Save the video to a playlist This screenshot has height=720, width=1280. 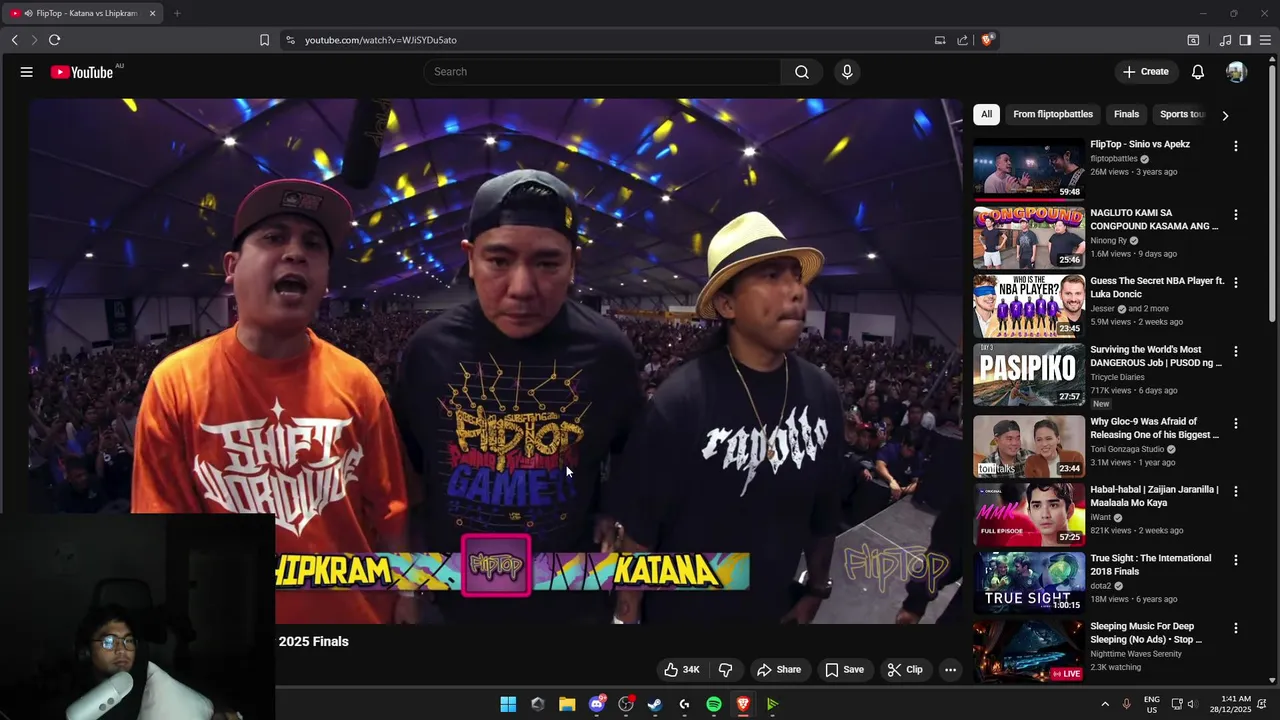(844, 670)
